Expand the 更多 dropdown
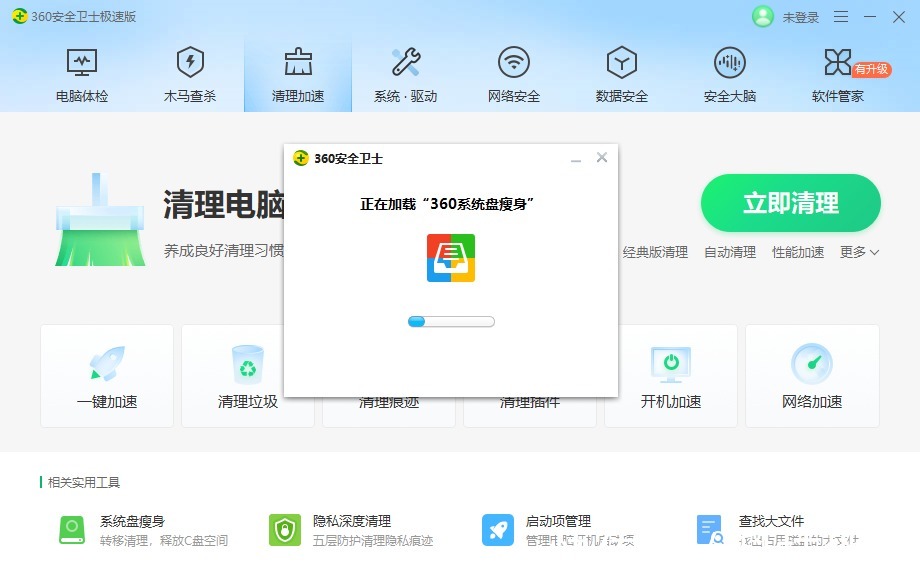Screen dimensions: 920x580 859,252
